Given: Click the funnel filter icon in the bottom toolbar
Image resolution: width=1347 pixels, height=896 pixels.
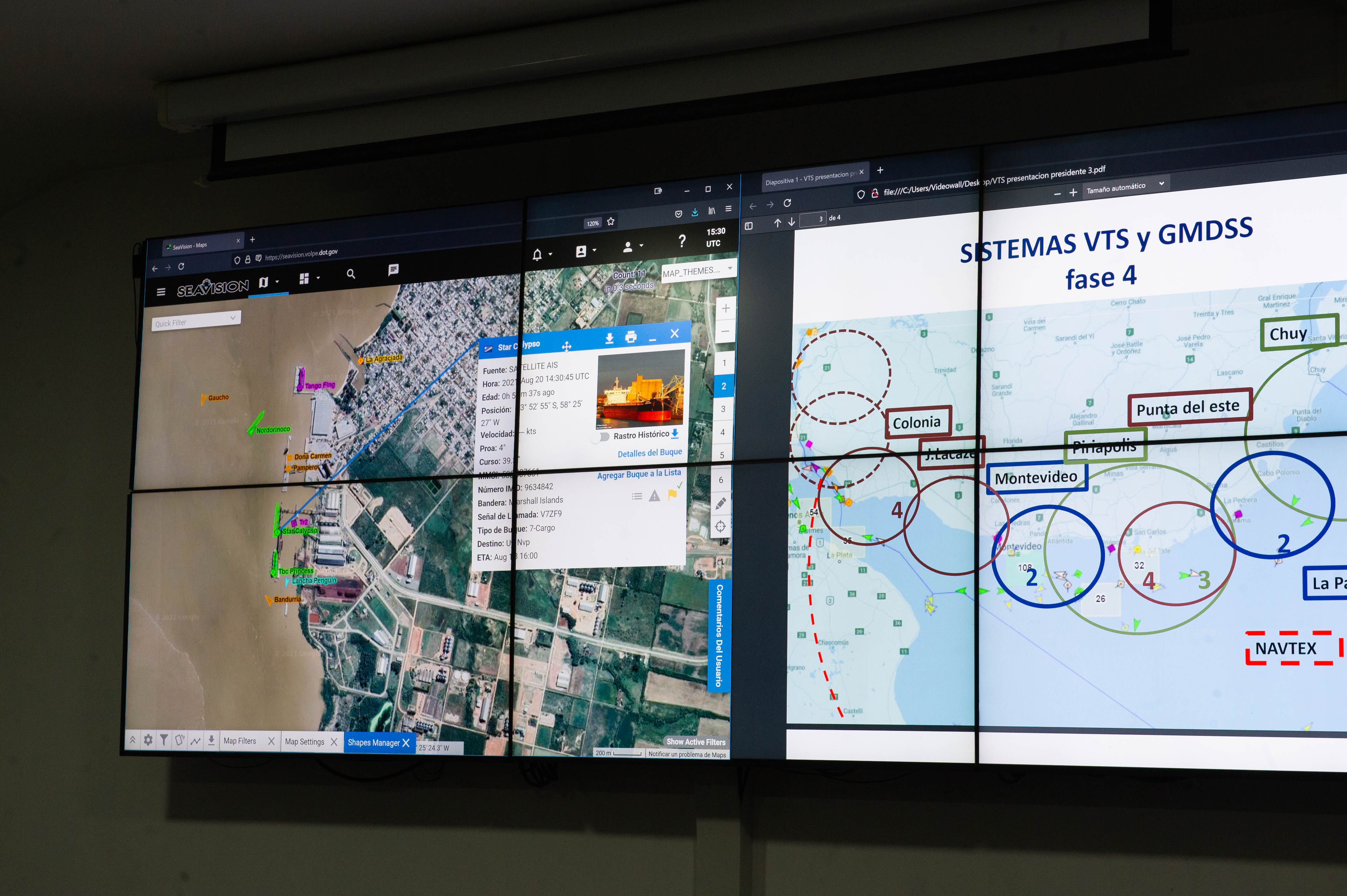Looking at the screenshot, I should (x=164, y=740).
